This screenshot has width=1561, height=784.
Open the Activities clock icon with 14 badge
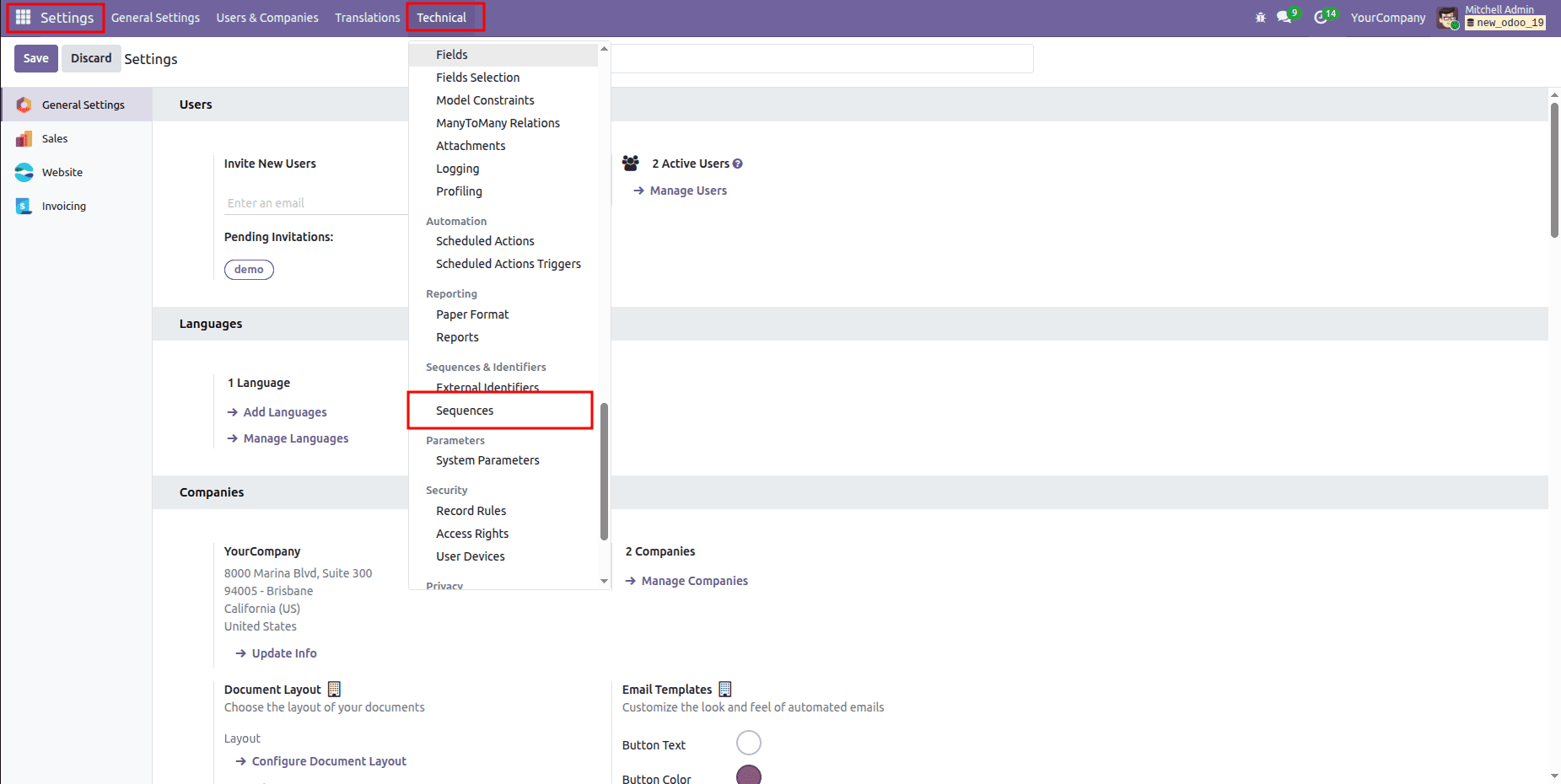point(1321,16)
